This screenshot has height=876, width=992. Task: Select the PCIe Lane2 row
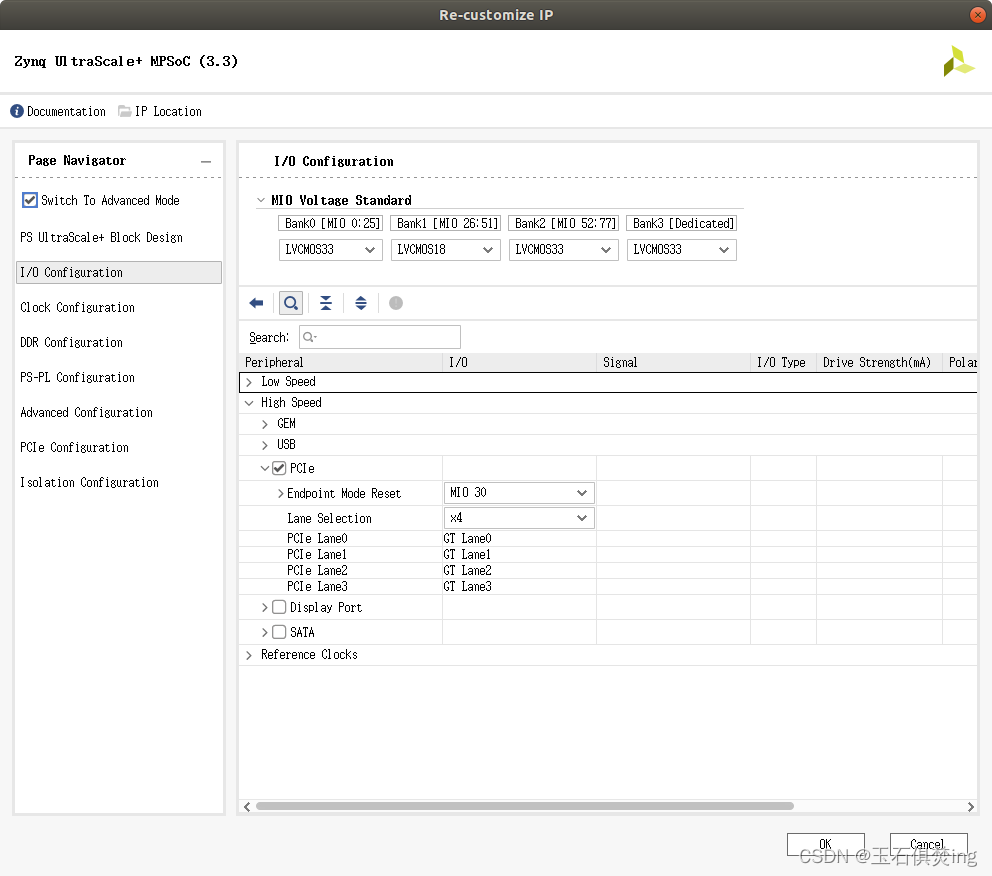607,571
